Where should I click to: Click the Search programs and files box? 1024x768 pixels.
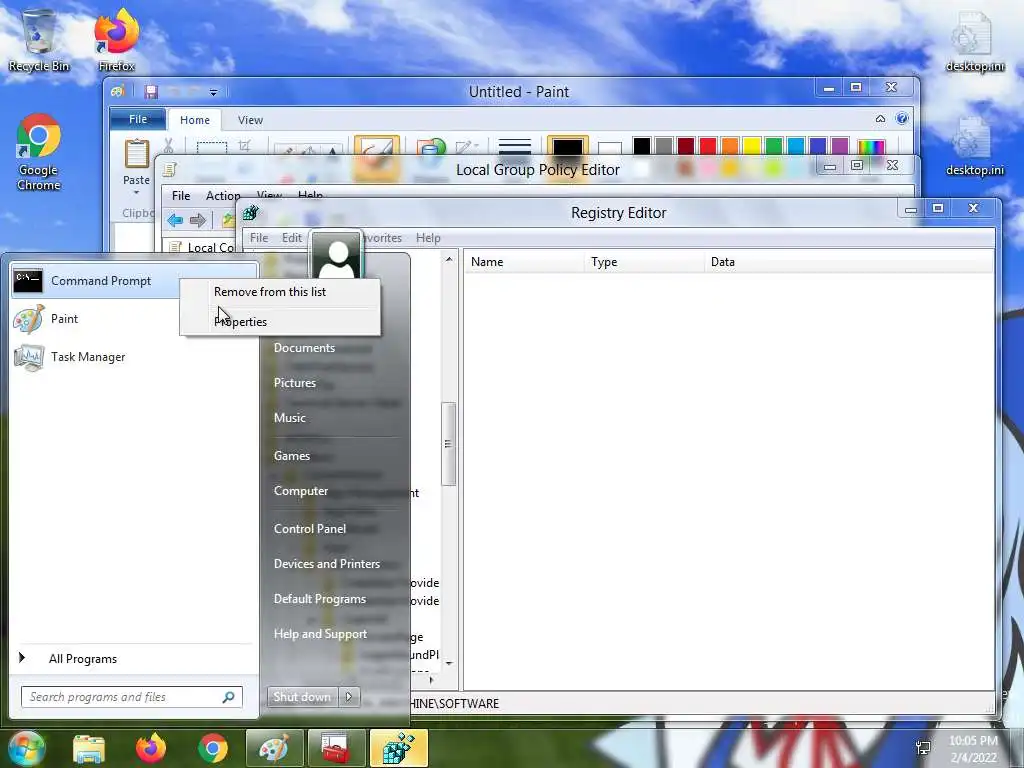pyautogui.click(x=131, y=697)
